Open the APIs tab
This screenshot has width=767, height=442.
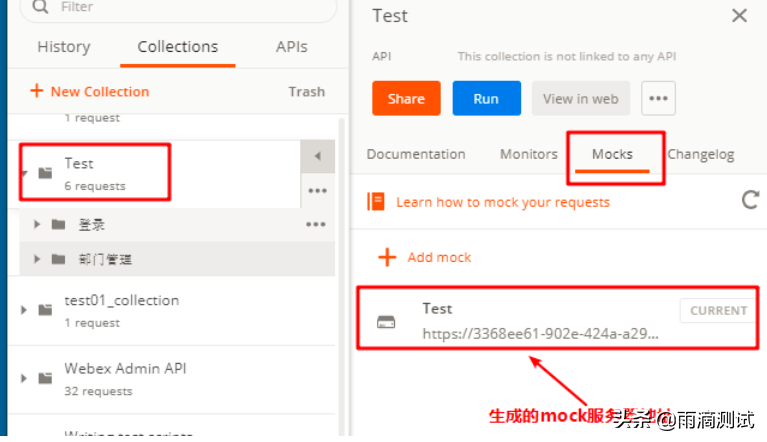(x=291, y=47)
